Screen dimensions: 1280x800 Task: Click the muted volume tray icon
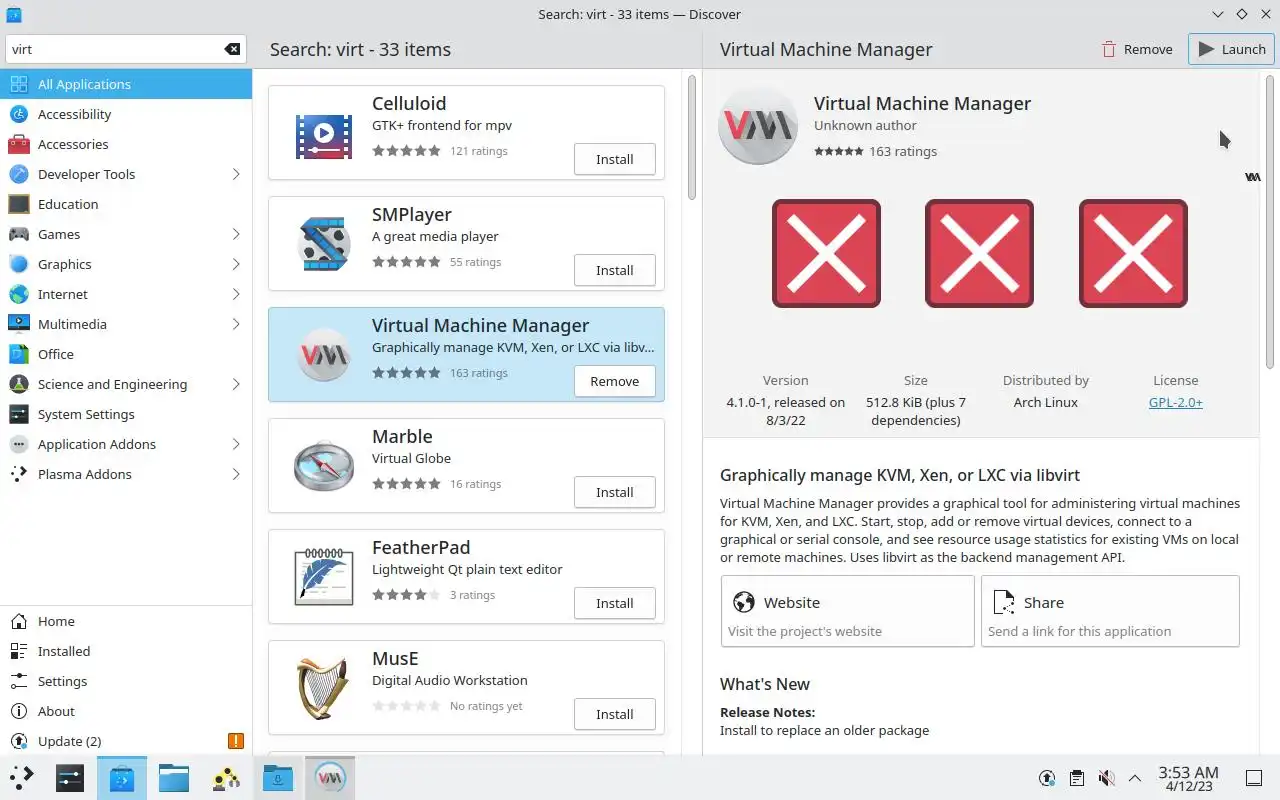tap(1106, 778)
